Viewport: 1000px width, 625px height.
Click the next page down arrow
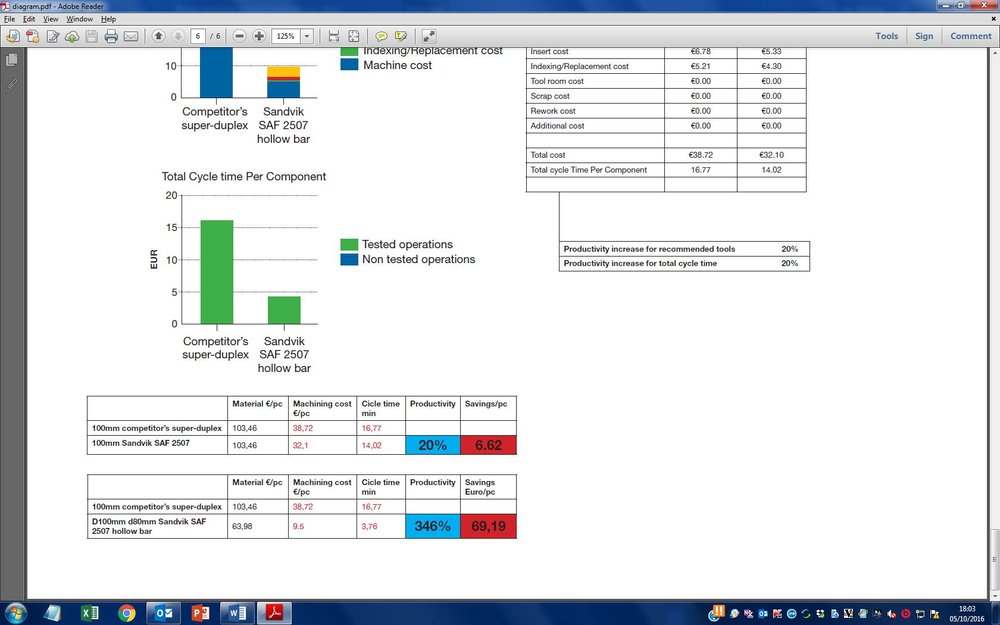178,36
